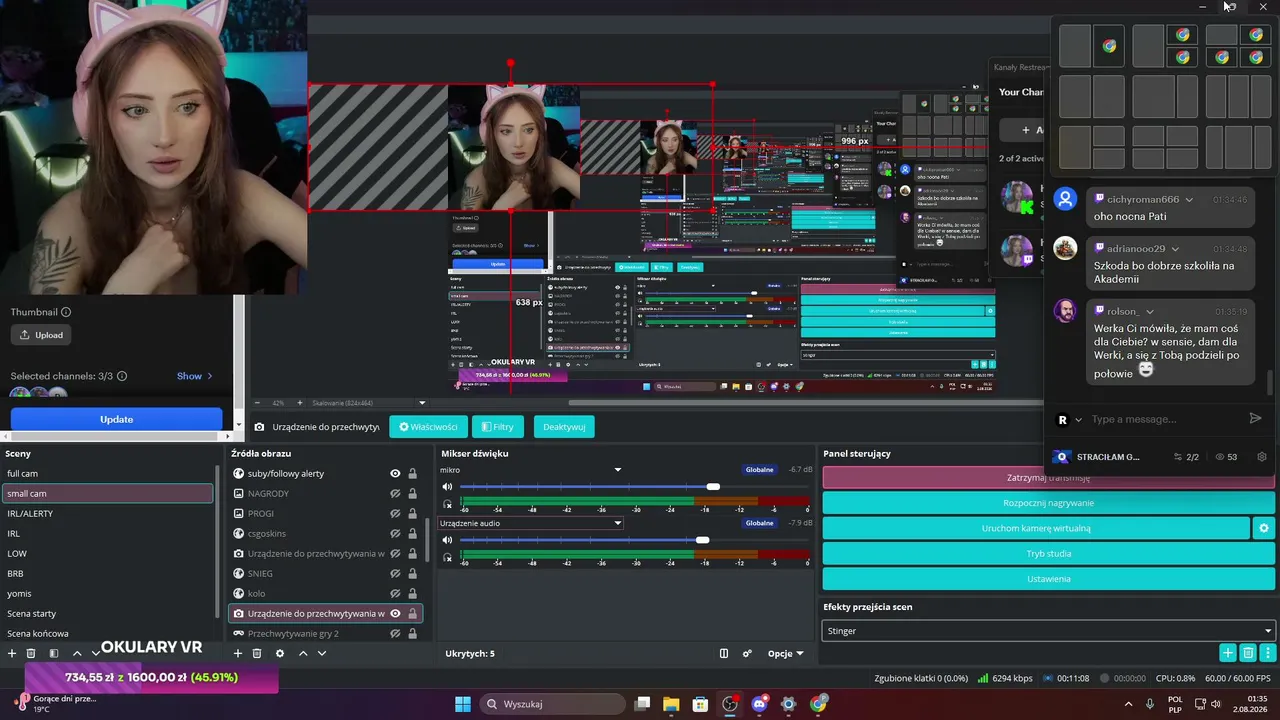The width and height of the screenshot is (1280, 720).
Task: Show the kolo source
Action: click(395, 593)
